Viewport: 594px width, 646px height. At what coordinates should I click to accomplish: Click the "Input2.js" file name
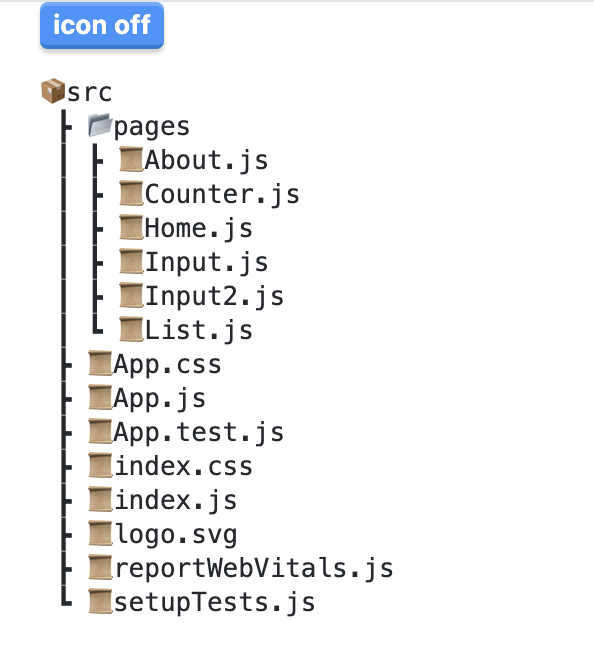tap(214, 297)
